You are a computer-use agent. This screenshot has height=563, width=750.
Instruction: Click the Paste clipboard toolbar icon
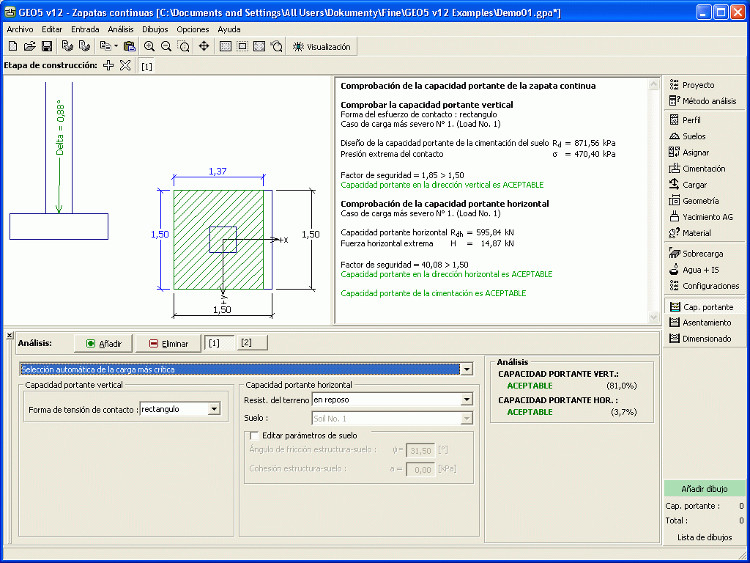pyautogui.click(x=129, y=46)
